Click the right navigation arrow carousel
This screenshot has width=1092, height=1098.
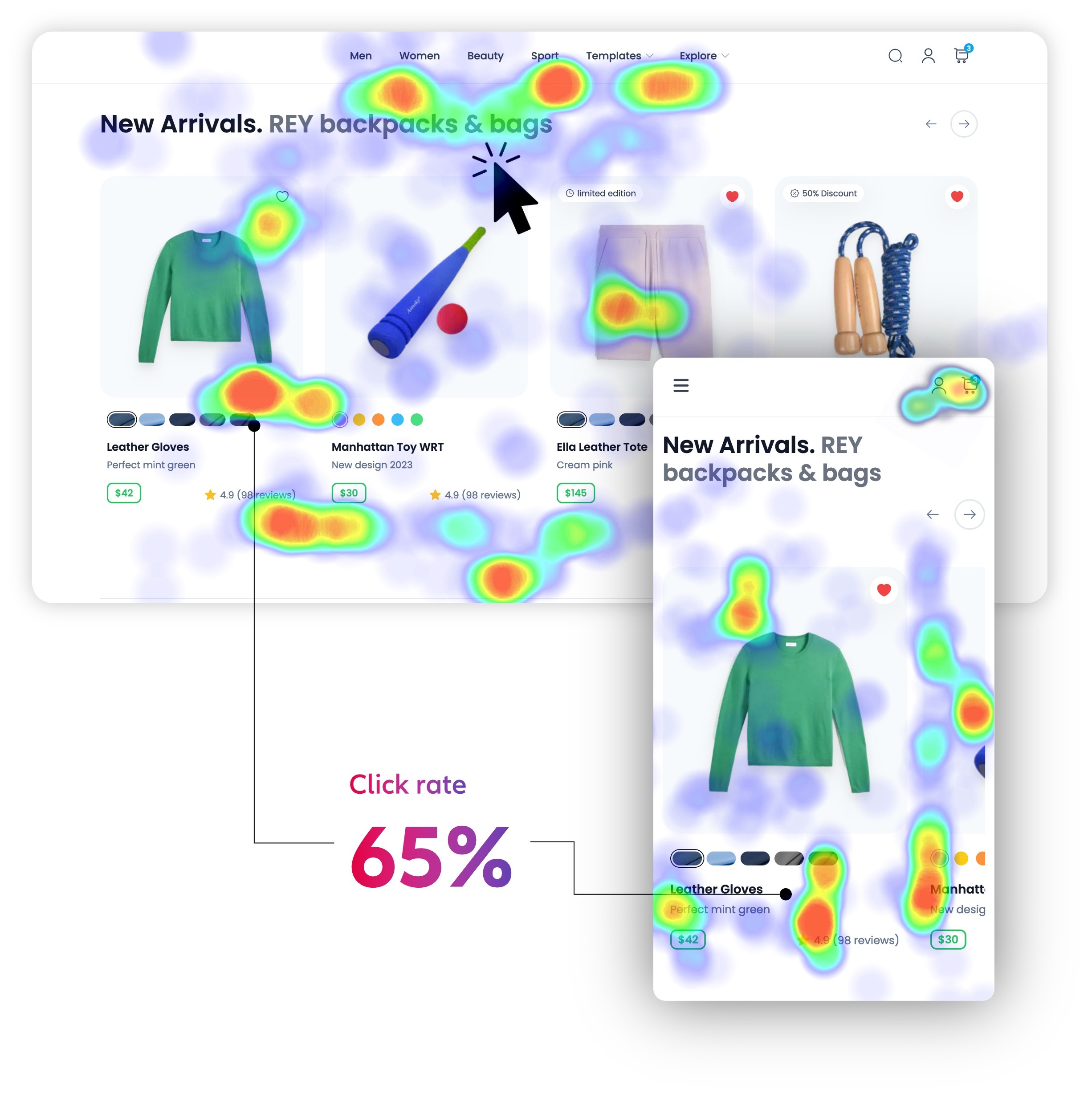pos(964,123)
